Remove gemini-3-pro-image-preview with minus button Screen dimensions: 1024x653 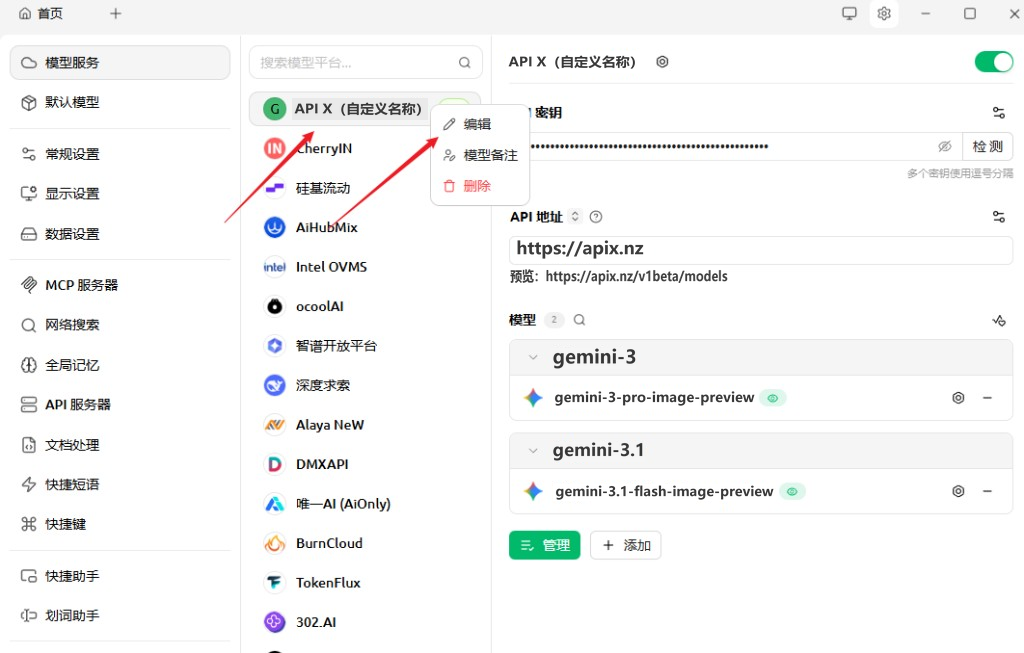(987, 398)
